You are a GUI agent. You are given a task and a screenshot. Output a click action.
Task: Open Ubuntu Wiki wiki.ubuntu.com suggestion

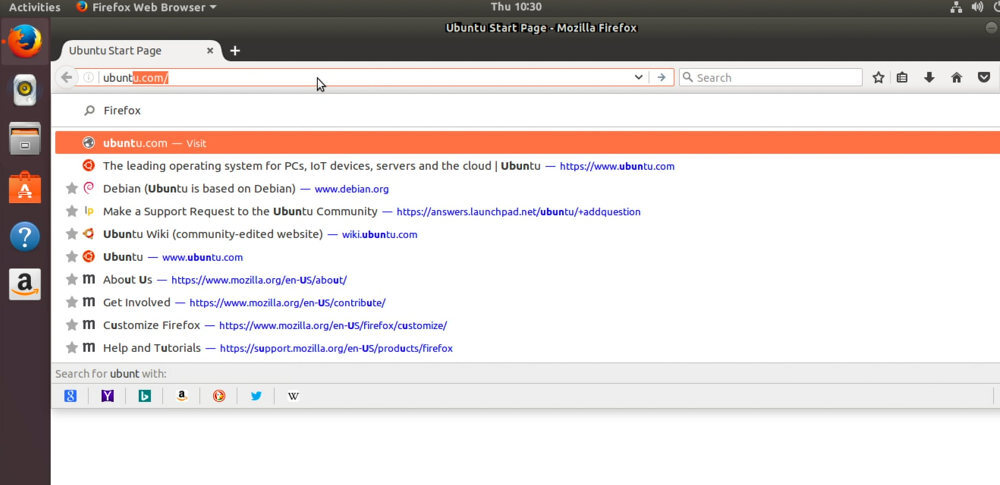coord(527,234)
